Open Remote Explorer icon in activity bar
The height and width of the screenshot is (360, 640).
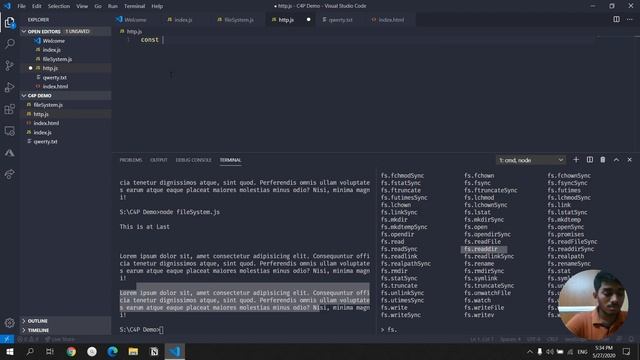tap(9, 131)
